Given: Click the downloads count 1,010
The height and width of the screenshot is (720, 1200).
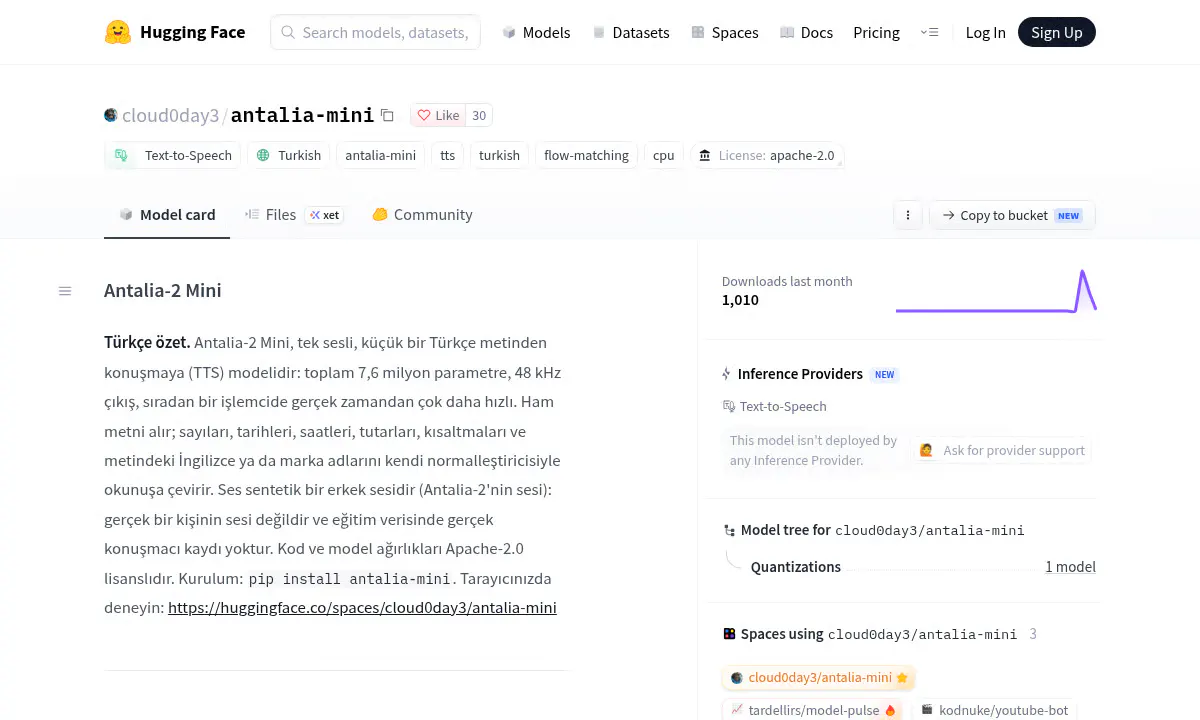Looking at the screenshot, I should [740, 300].
